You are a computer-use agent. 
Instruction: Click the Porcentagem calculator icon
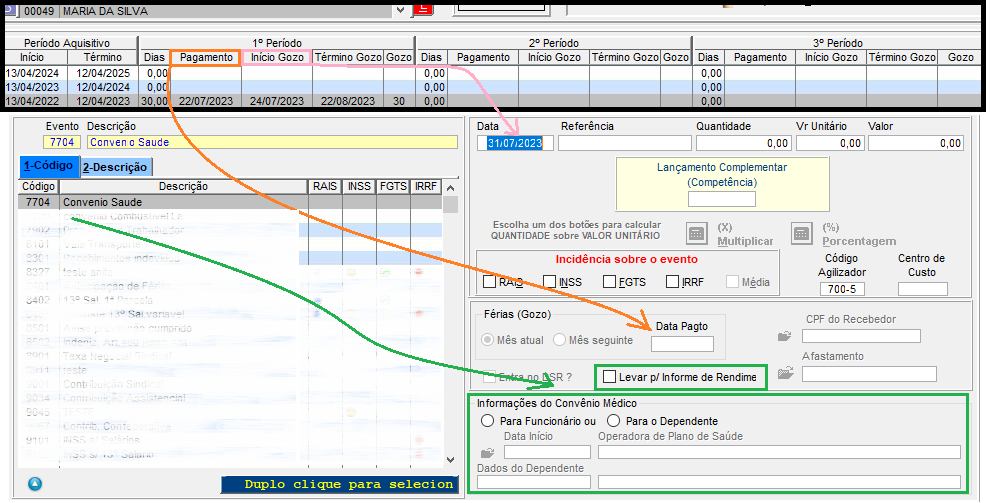(801, 234)
